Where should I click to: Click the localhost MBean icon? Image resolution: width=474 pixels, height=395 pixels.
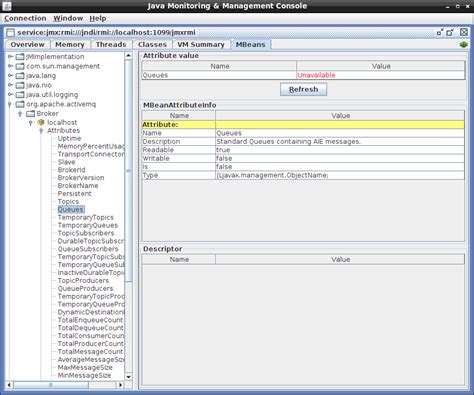(x=41, y=122)
